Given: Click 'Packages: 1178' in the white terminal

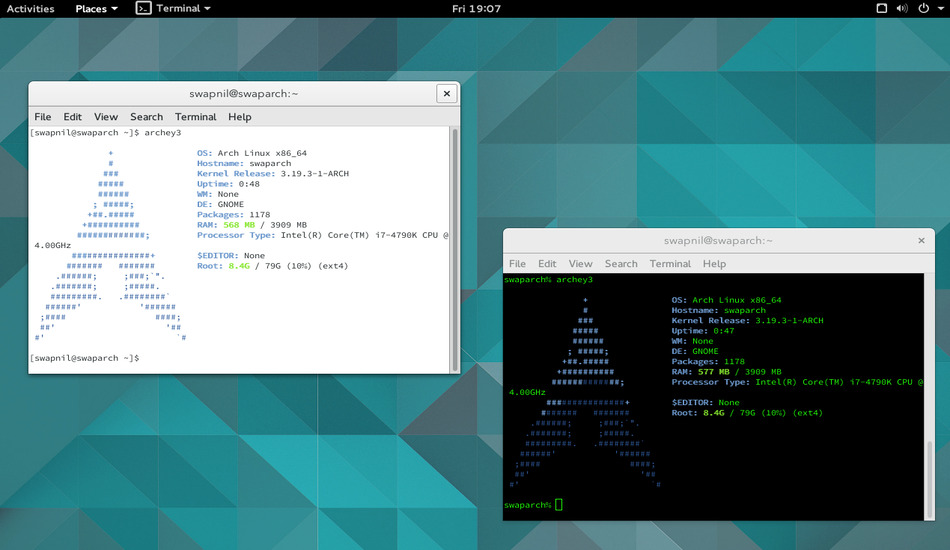Looking at the screenshot, I should 233,214.
